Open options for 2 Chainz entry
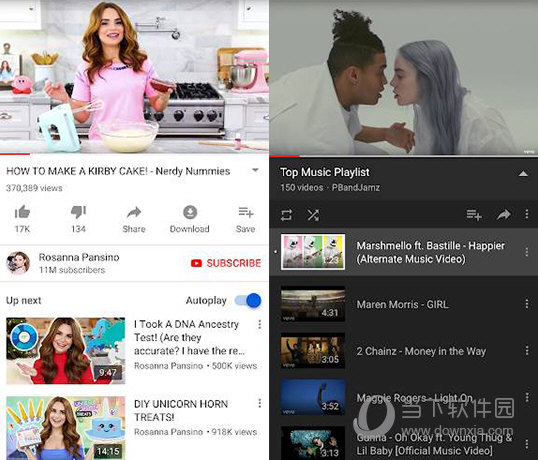538x460 pixels. [527, 350]
